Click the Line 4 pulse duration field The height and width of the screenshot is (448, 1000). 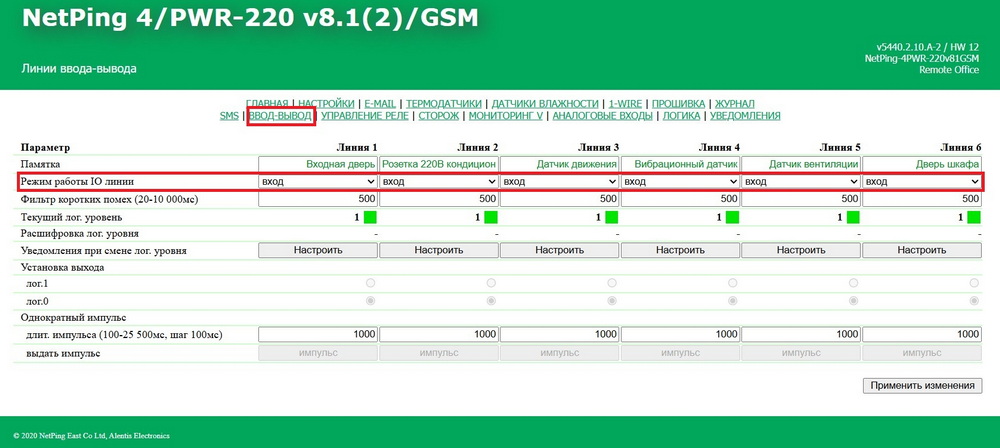pyautogui.click(x=680, y=334)
